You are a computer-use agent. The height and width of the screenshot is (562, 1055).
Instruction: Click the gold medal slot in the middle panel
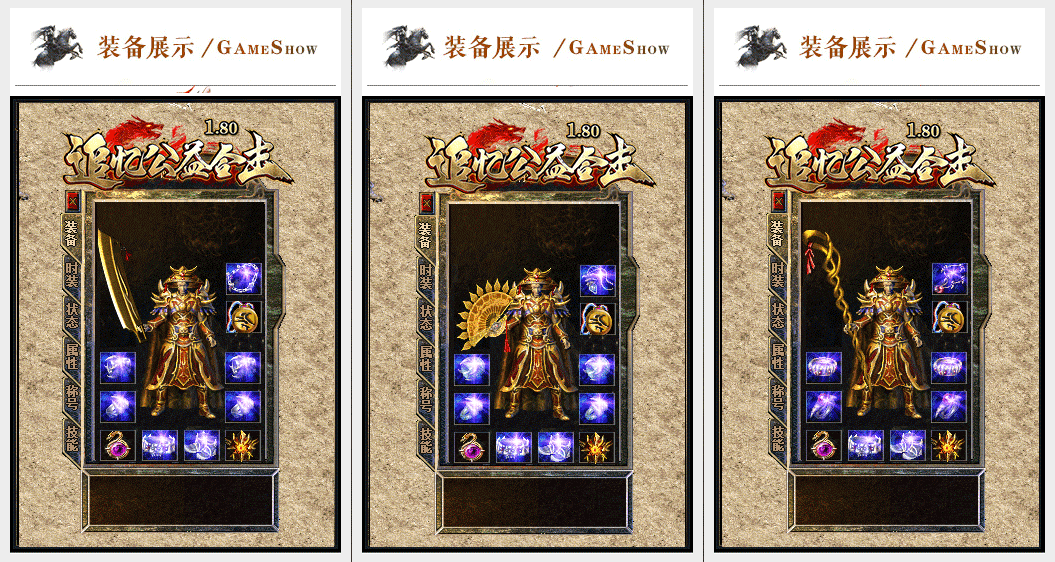click(597, 319)
